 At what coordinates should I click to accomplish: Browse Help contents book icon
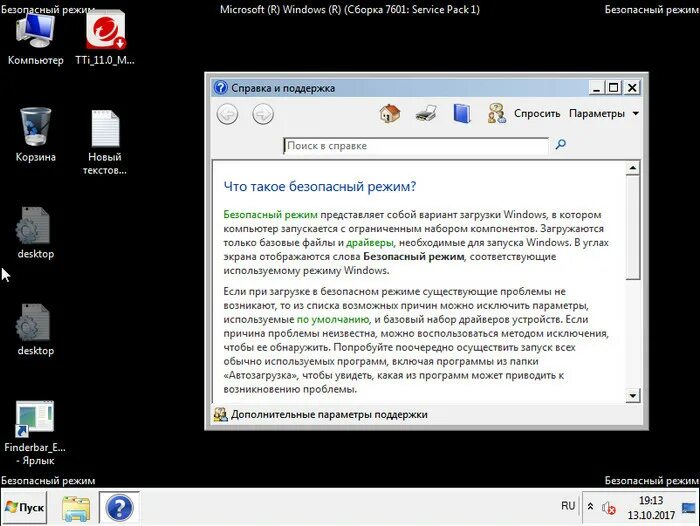coord(462,113)
